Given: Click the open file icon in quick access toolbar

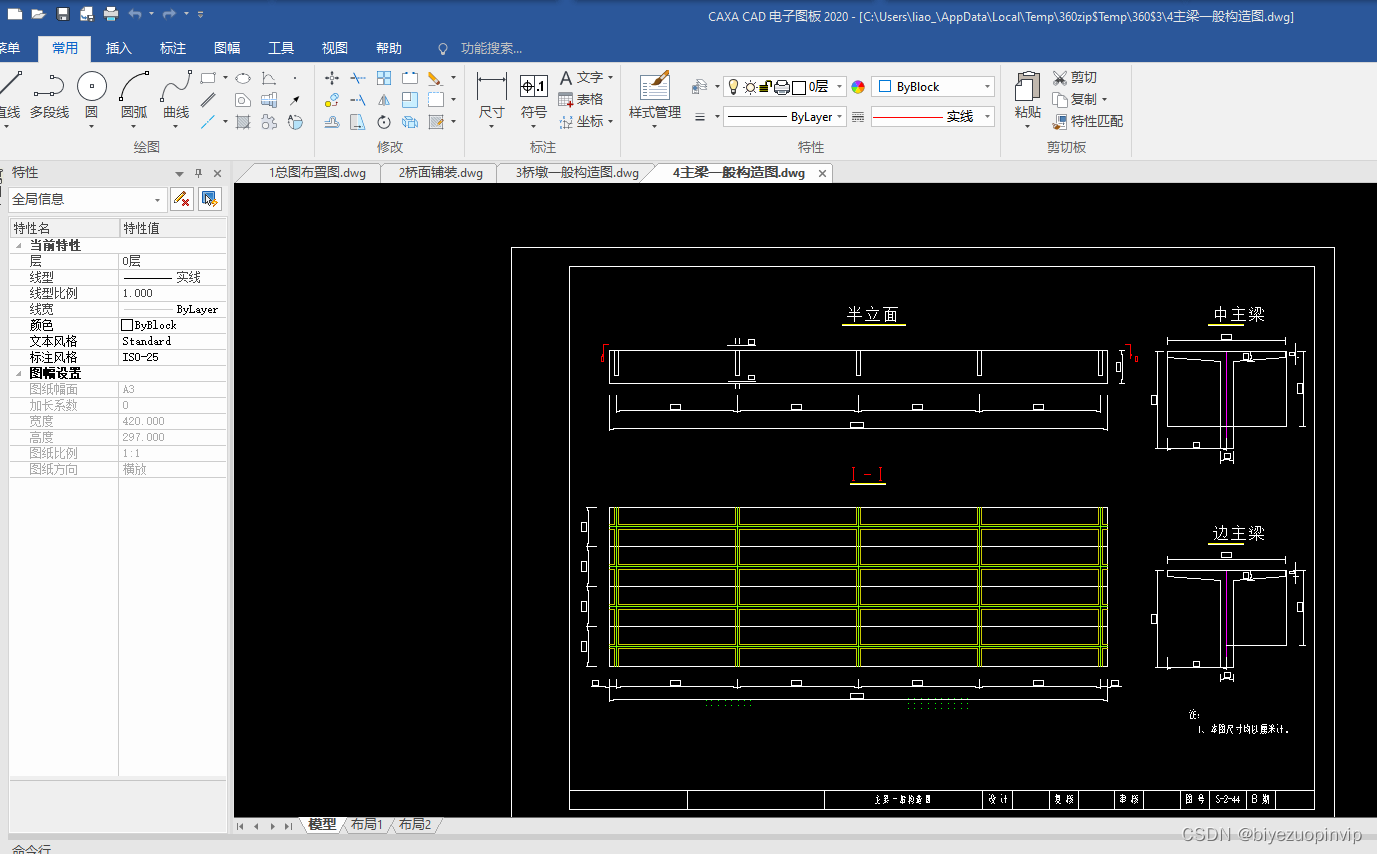Looking at the screenshot, I should pyautogui.click(x=38, y=14).
